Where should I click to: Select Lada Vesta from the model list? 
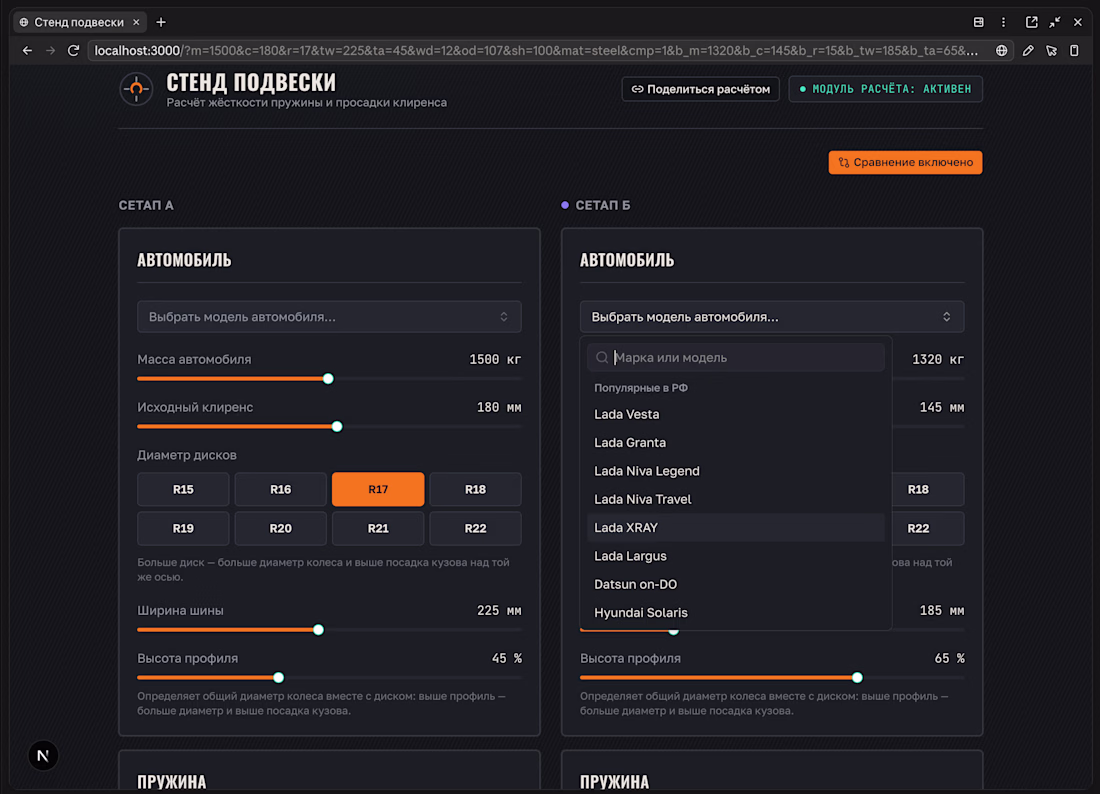click(736, 415)
